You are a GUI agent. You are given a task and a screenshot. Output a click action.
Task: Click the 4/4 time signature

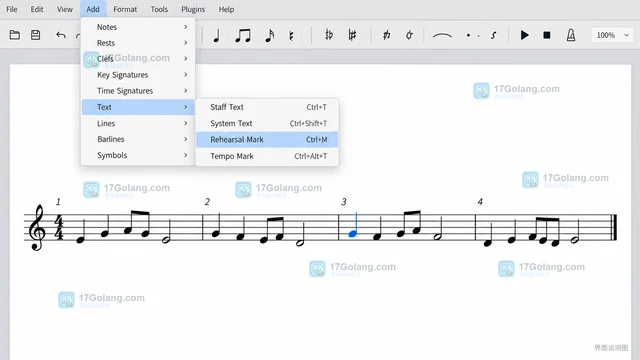pos(59,228)
